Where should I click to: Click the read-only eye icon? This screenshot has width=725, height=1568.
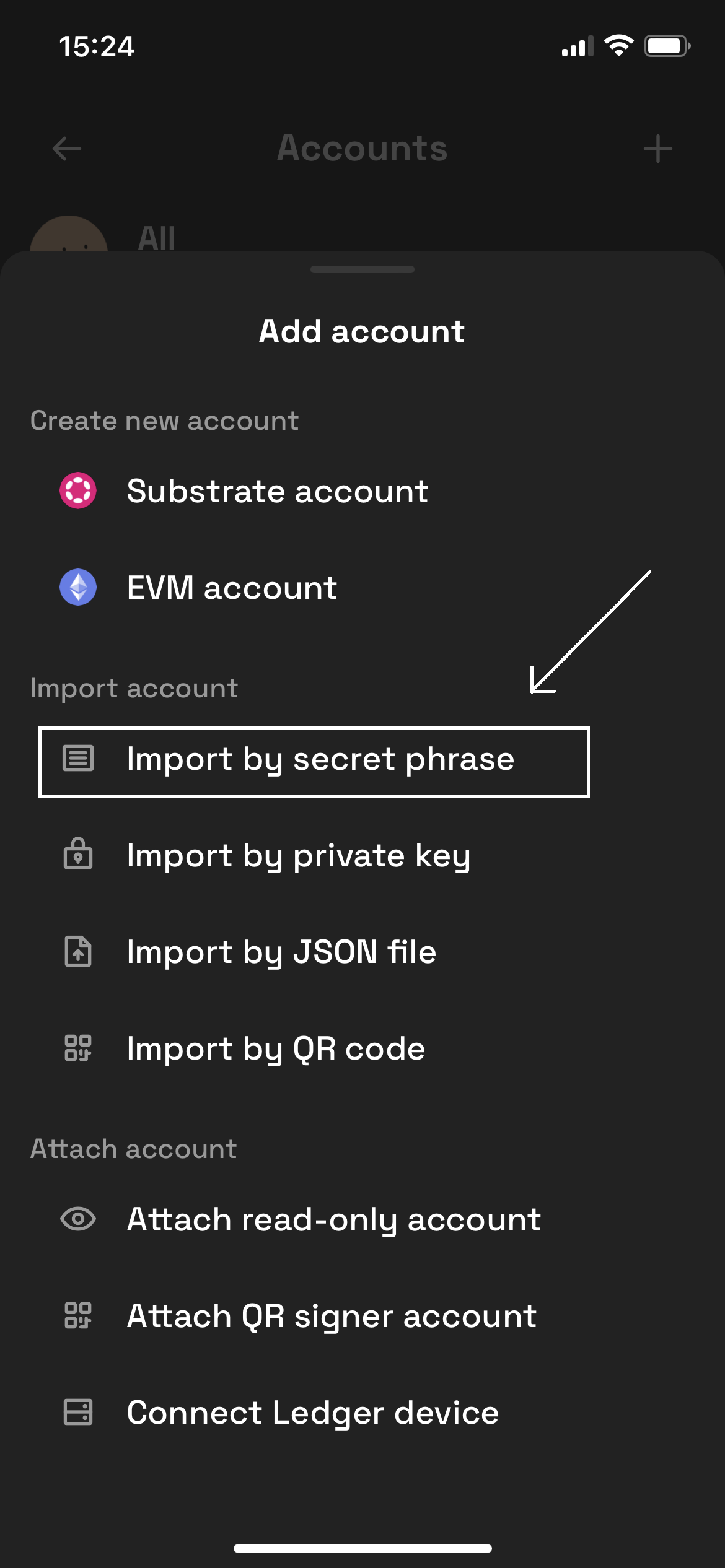[x=78, y=1219]
